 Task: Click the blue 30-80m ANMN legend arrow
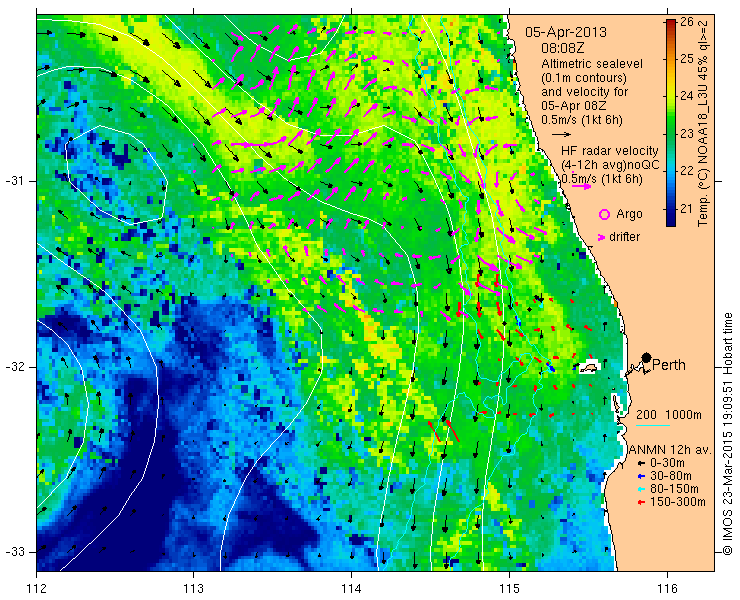(640, 476)
